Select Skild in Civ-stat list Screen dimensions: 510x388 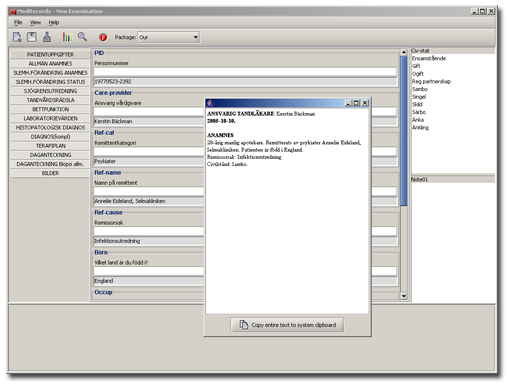click(x=417, y=104)
